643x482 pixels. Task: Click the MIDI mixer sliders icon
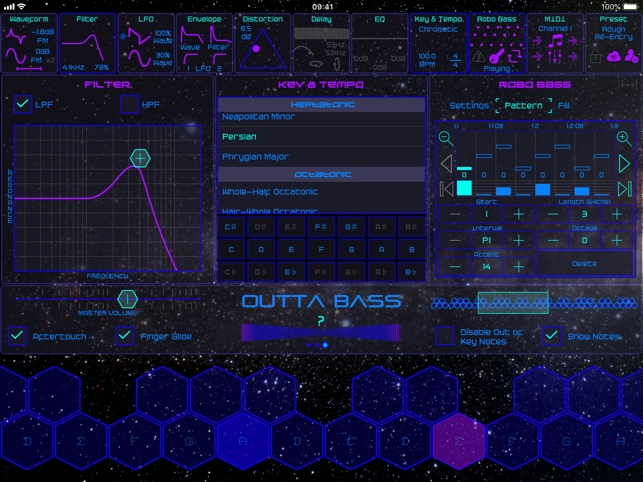pos(555,56)
